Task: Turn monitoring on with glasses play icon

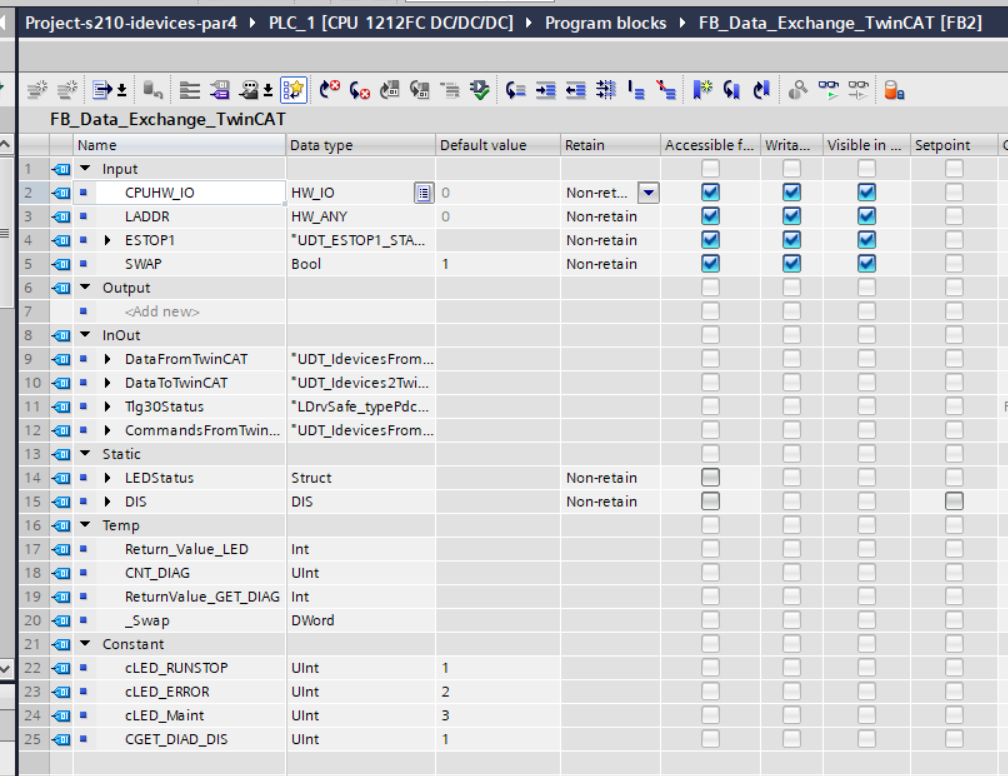Action: tap(829, 90)
